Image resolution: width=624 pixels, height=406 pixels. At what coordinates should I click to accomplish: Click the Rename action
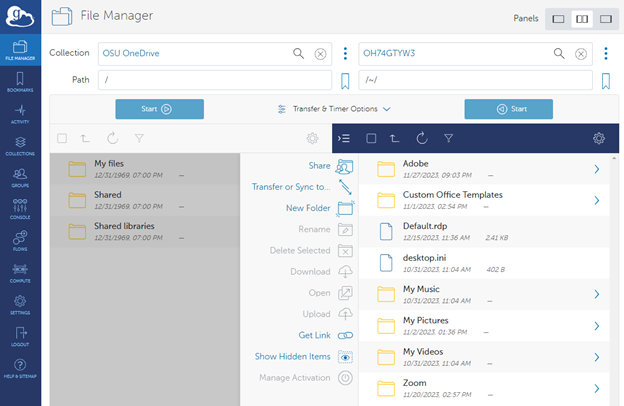pos(326,230)
